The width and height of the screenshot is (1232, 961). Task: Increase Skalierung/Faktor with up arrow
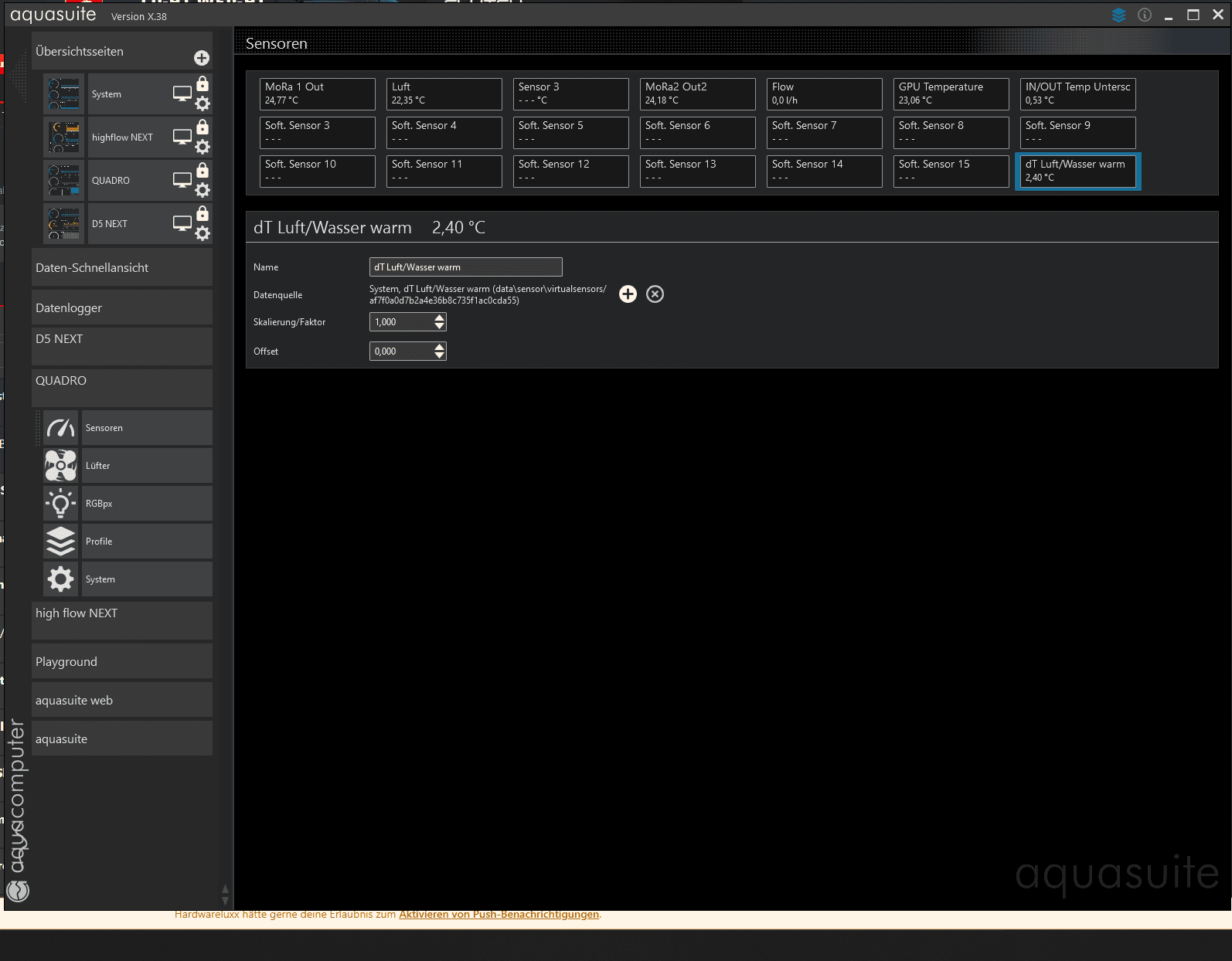pos(440,318)
